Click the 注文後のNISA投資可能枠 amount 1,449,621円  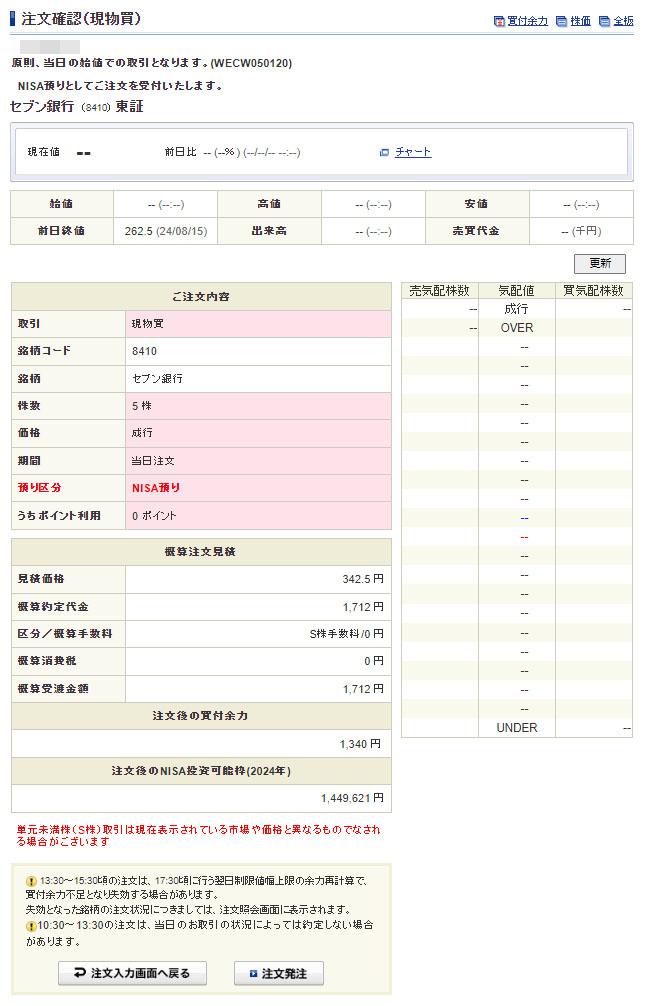(352, 798)
